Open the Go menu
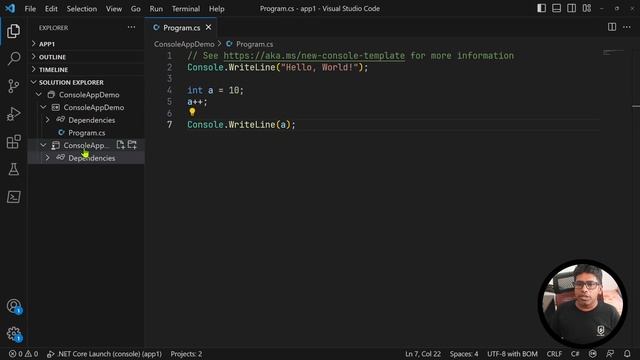This screenshot has height=360, width=640. tap(136, 9)
